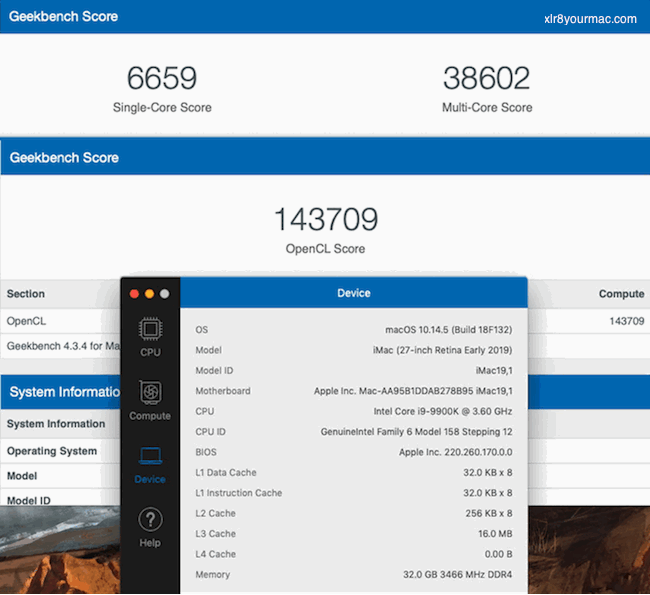The image size is (650, 595).
Task: Click the OpenCL Score value 143709
Action: 326,219
